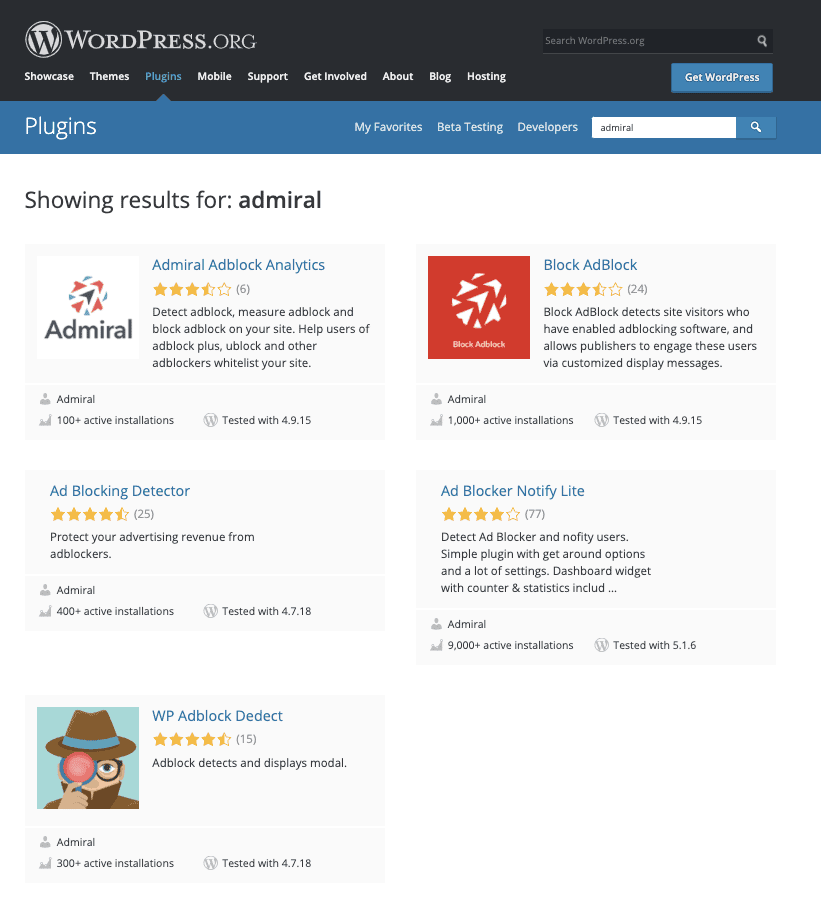Click 'Tested with 5.1.6' text
Viewport: 821px width, 912px height.
(654, 645)
